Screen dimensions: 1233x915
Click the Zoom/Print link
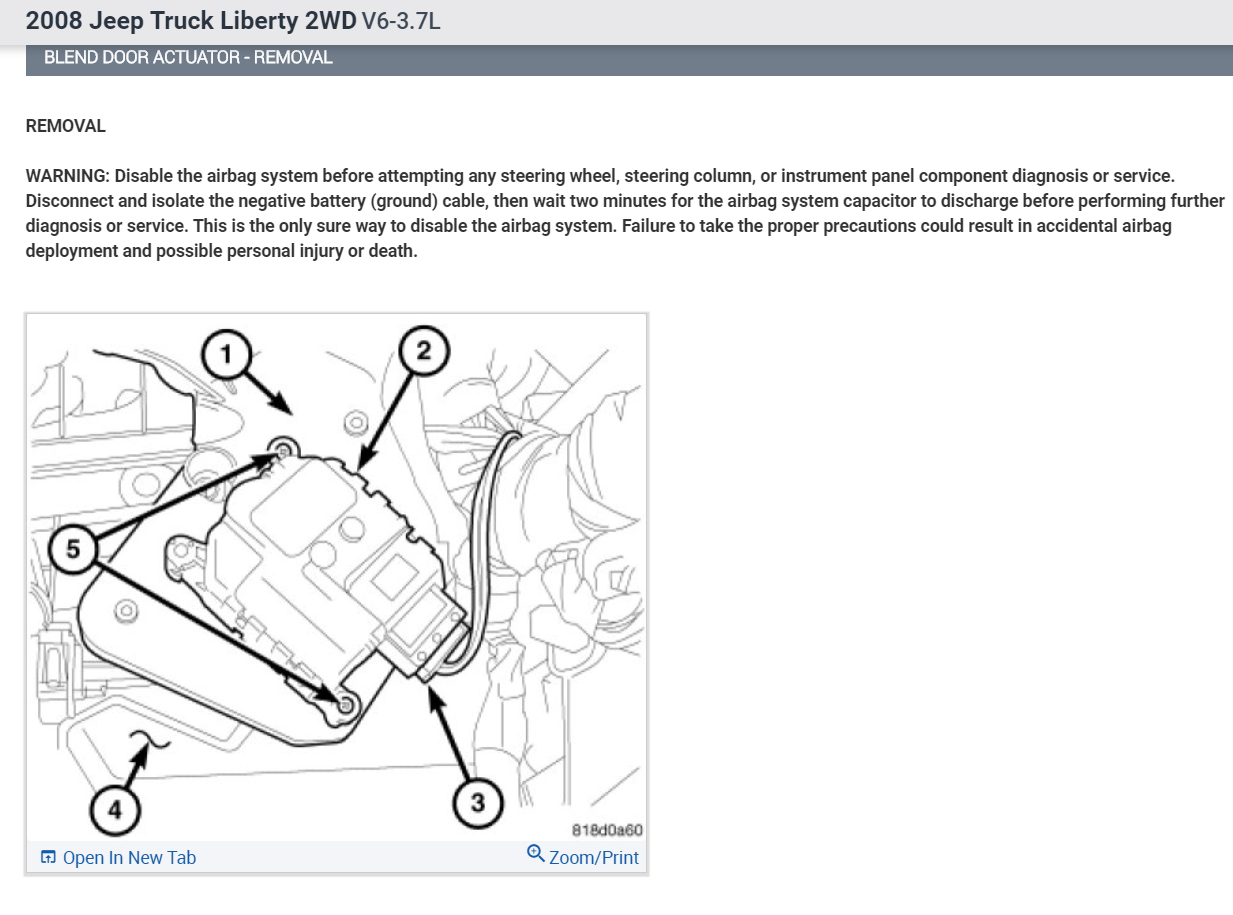[583, 857]
